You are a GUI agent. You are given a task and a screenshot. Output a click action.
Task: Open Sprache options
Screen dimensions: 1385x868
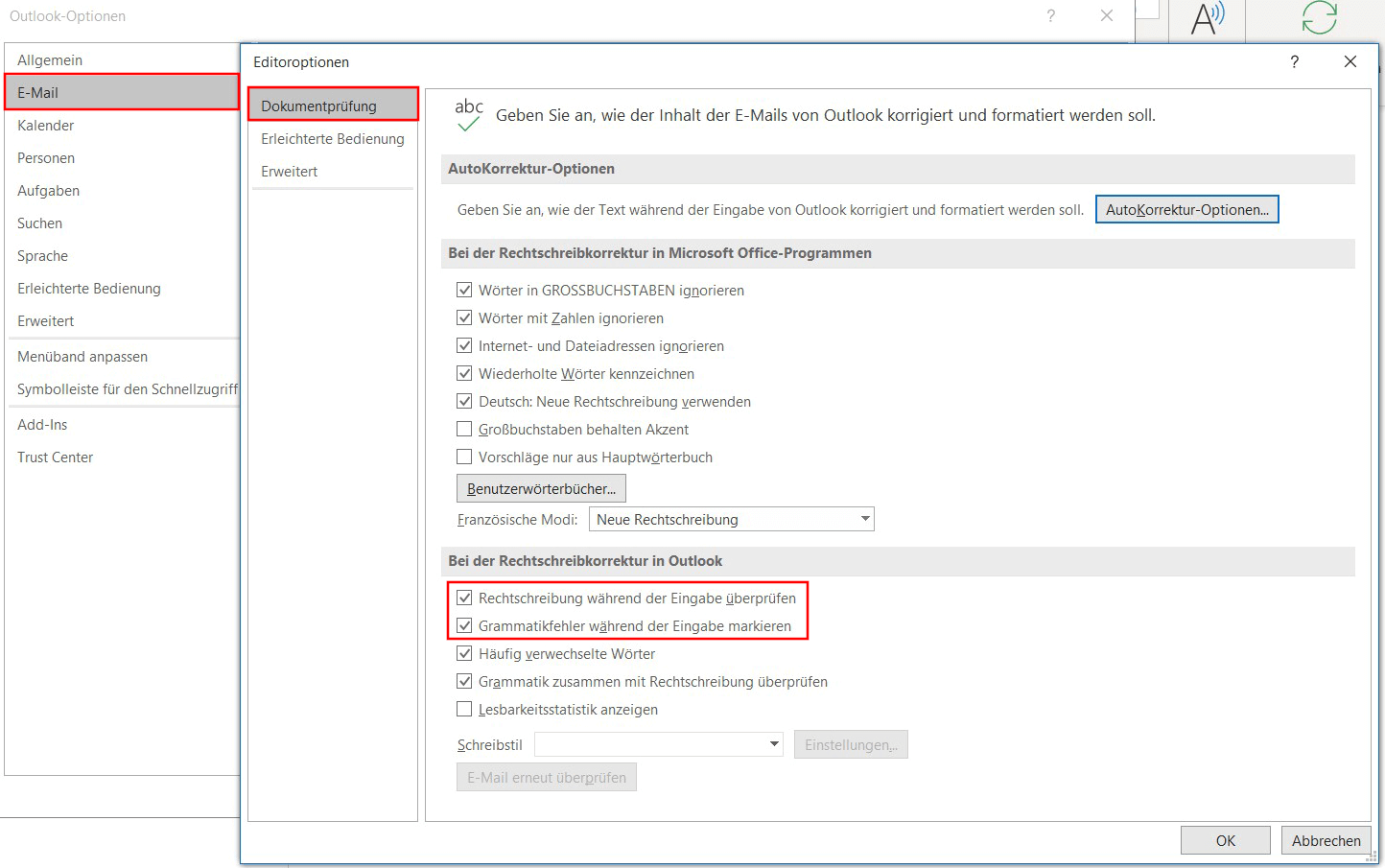[122, 255]
